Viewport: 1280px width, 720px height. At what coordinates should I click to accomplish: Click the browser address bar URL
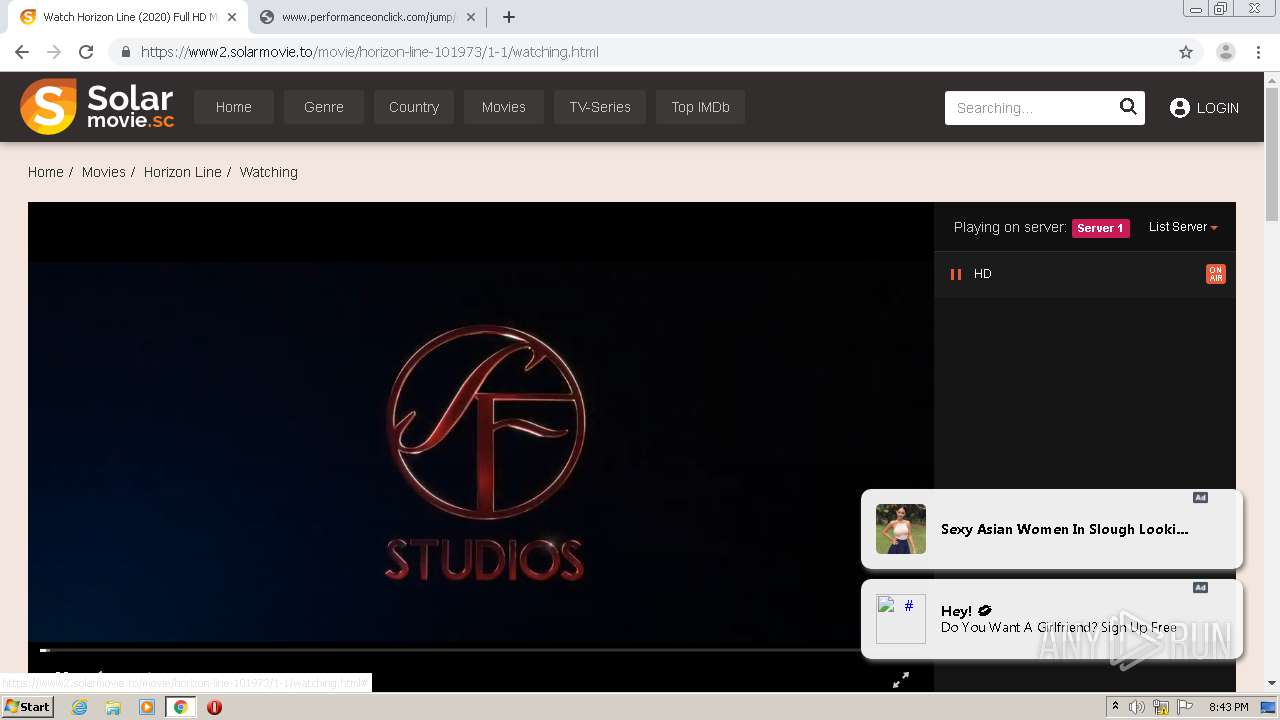coord(370,52)
